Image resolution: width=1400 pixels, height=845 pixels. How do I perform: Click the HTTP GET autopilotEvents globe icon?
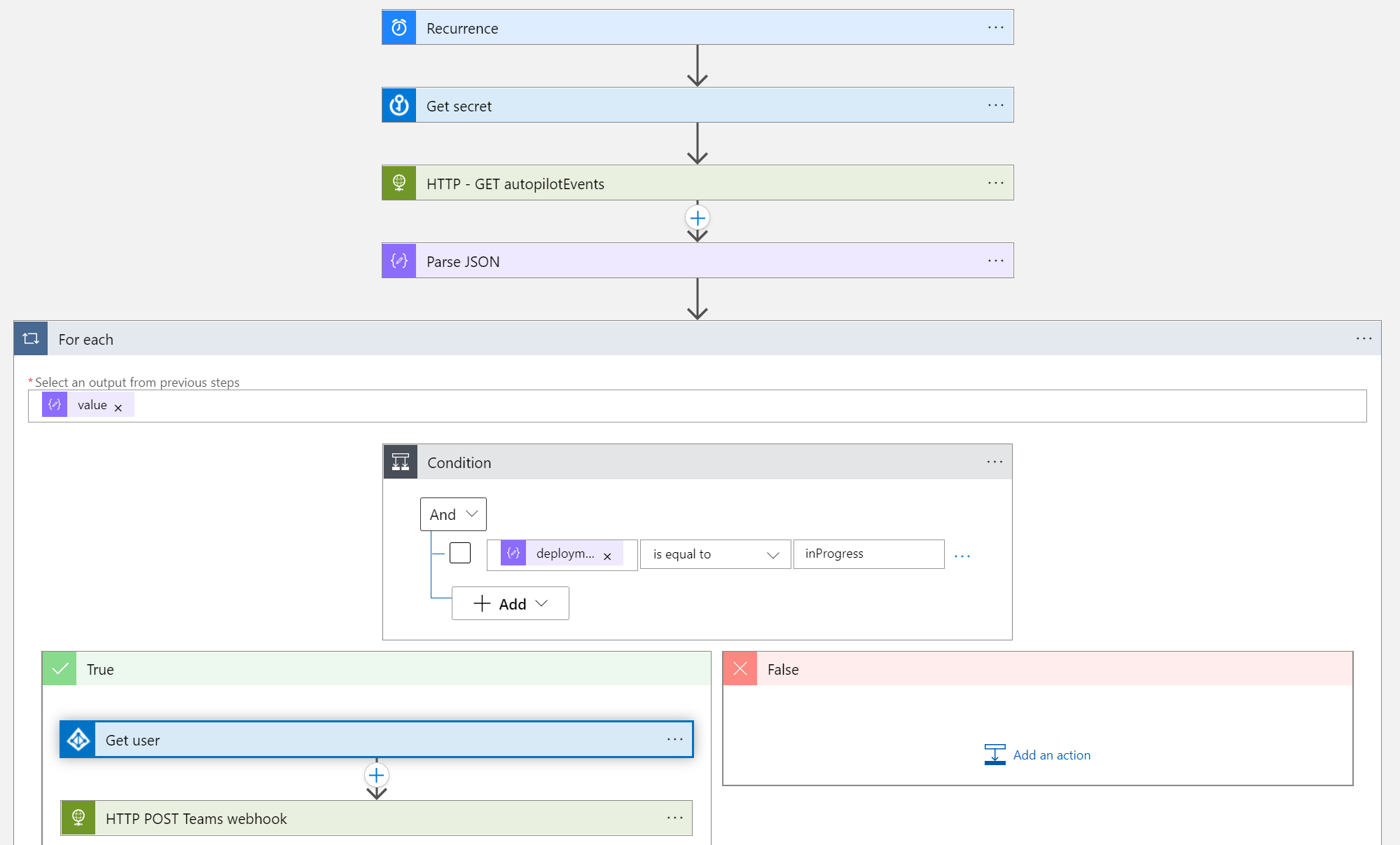399,184
